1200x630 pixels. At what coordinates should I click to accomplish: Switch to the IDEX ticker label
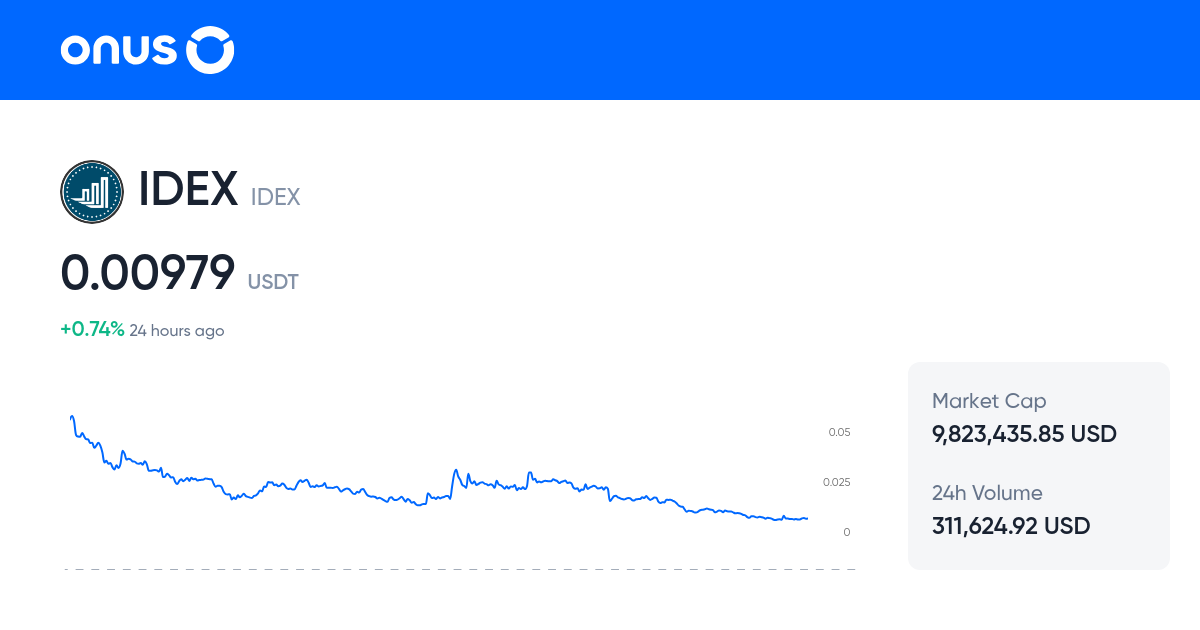pyautogui.click(x=275, y=197)
